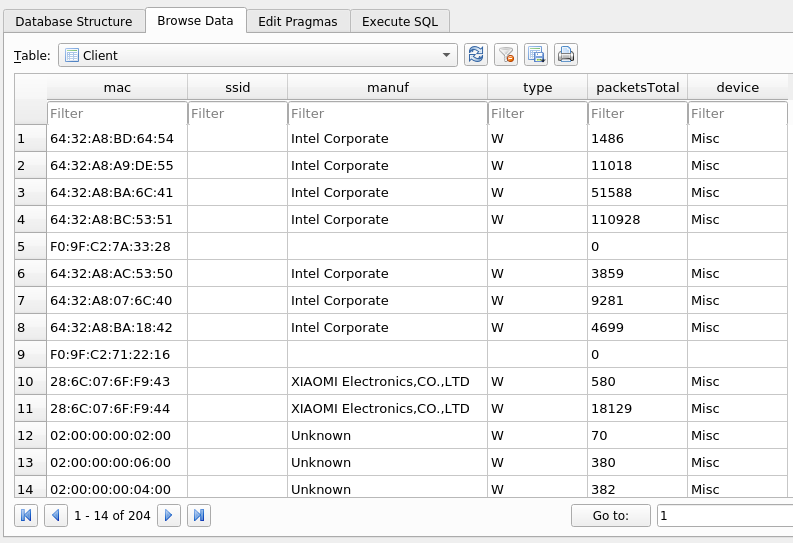Jump to last page of records
The width and height of the screenshot is (793, 543).
(199, 515)
